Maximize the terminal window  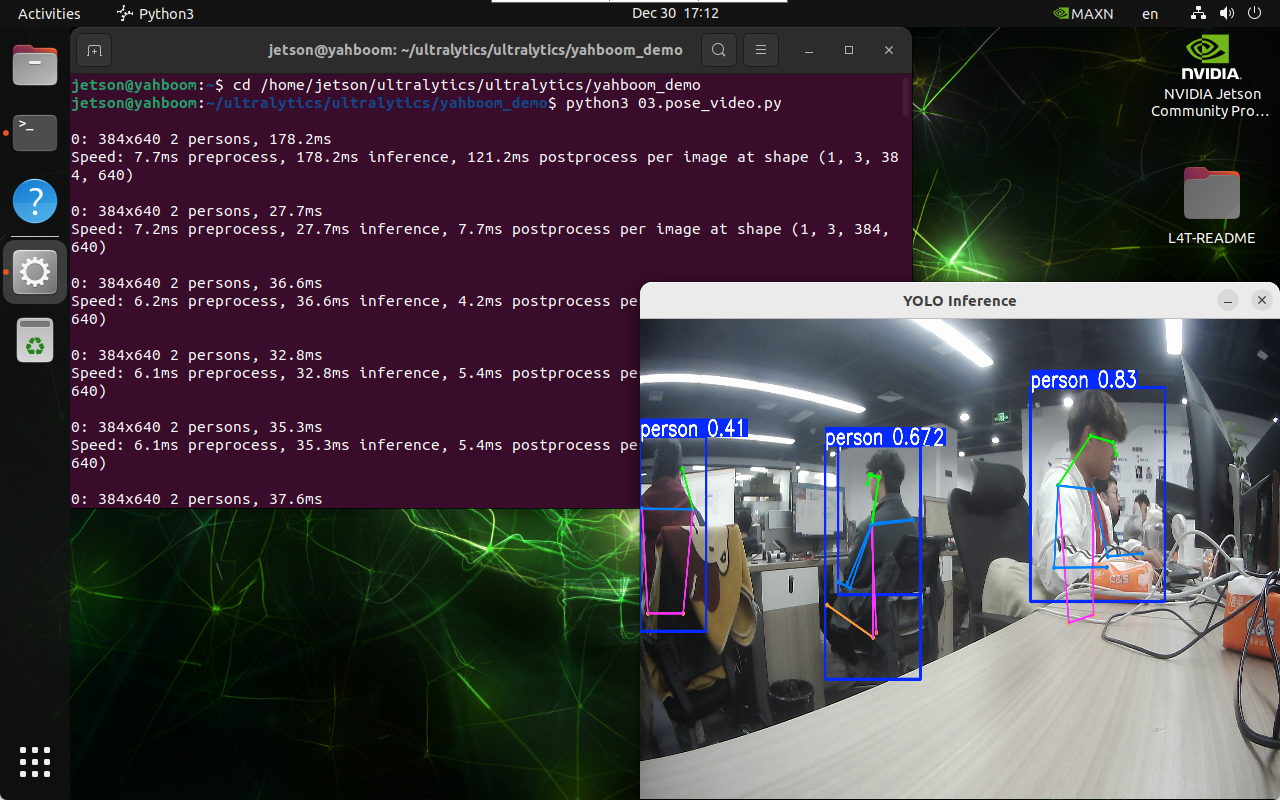tap(849, 50)
